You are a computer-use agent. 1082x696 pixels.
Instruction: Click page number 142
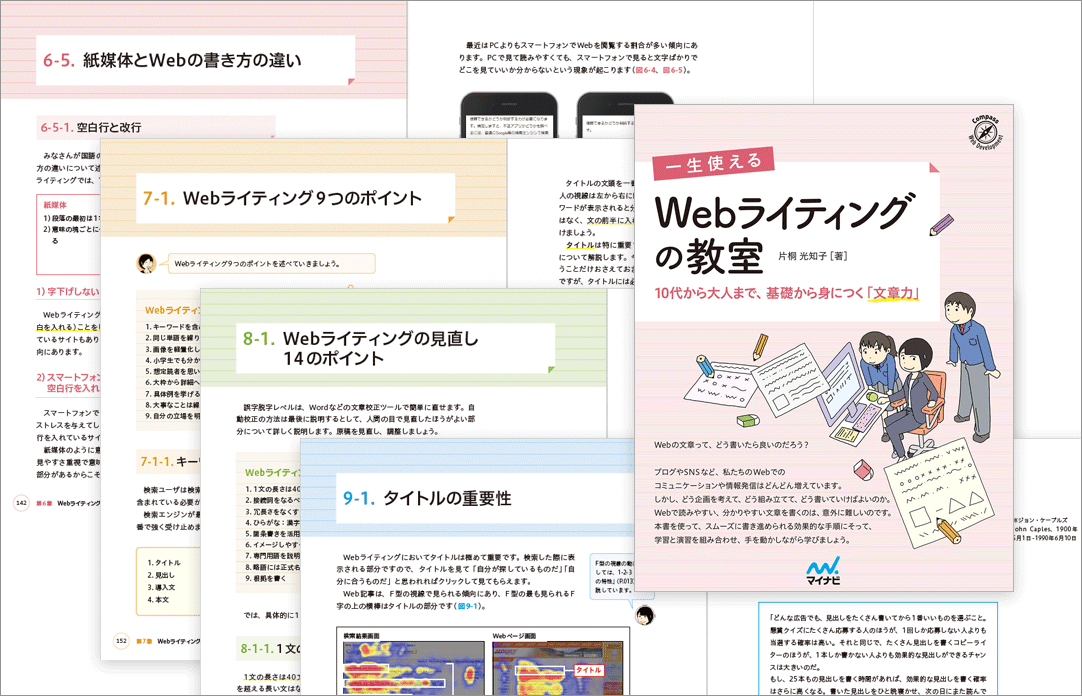click(21, 503)
